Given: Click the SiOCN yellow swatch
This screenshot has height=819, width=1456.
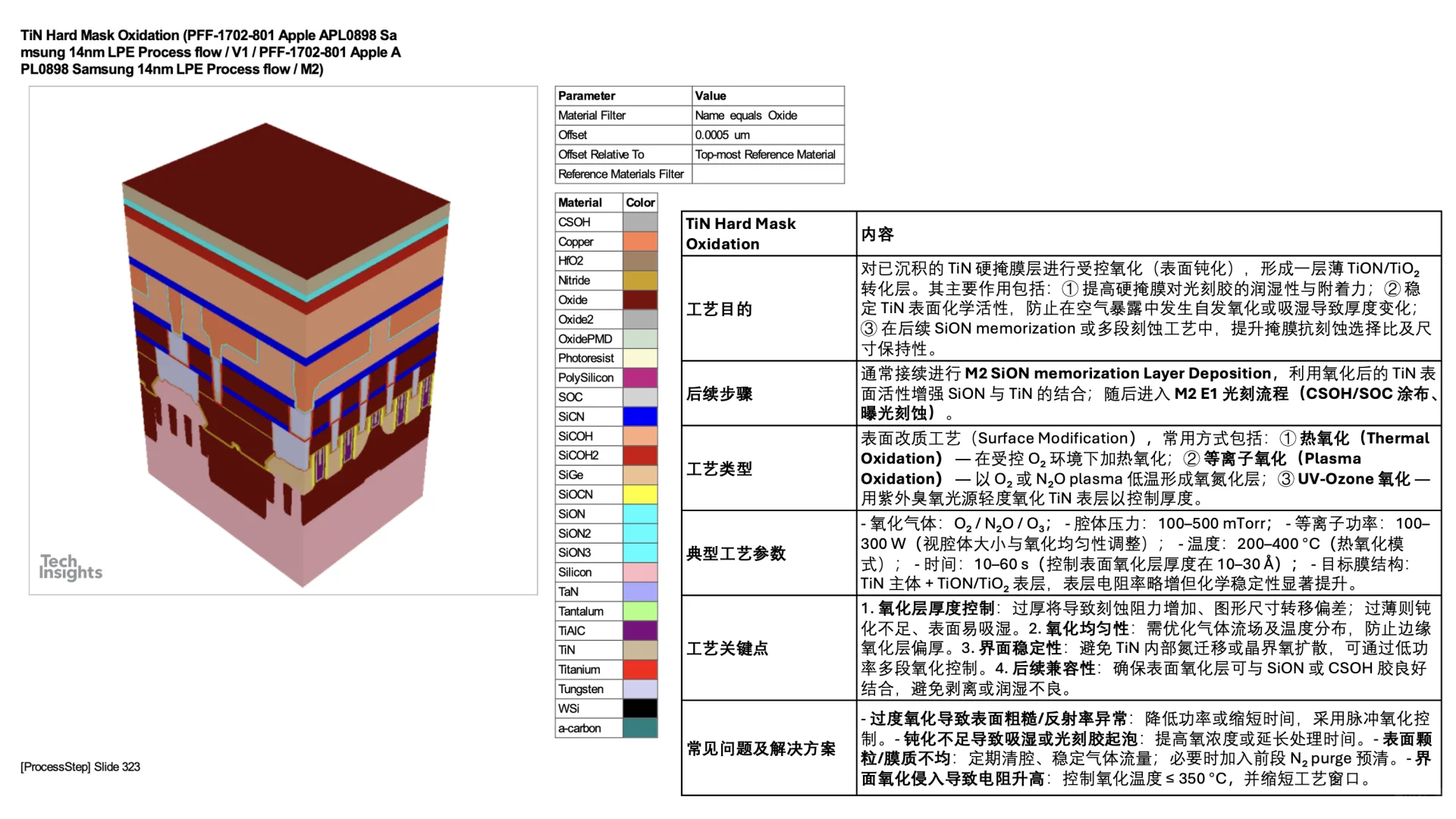Looking at the screenshot, I should pyautogui.click(x=640, y=494).
